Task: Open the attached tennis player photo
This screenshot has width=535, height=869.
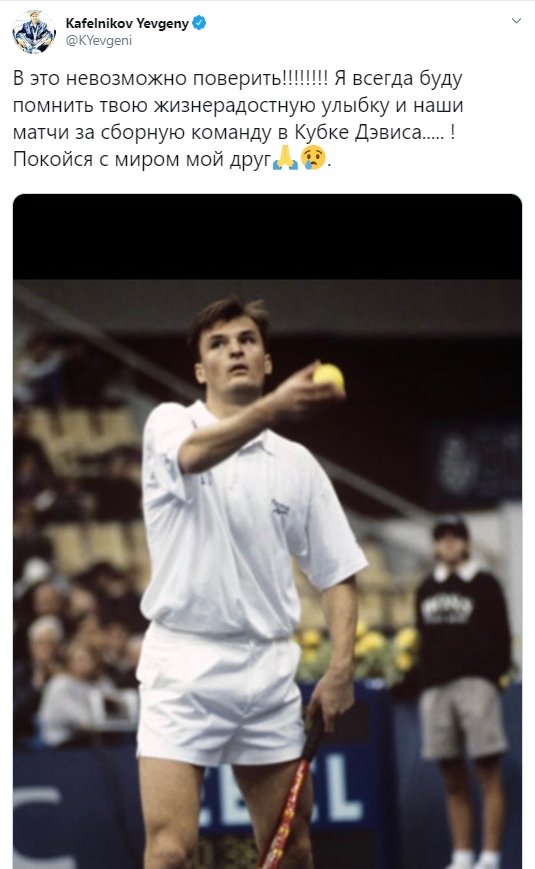Action: click(x=267, y=531)
